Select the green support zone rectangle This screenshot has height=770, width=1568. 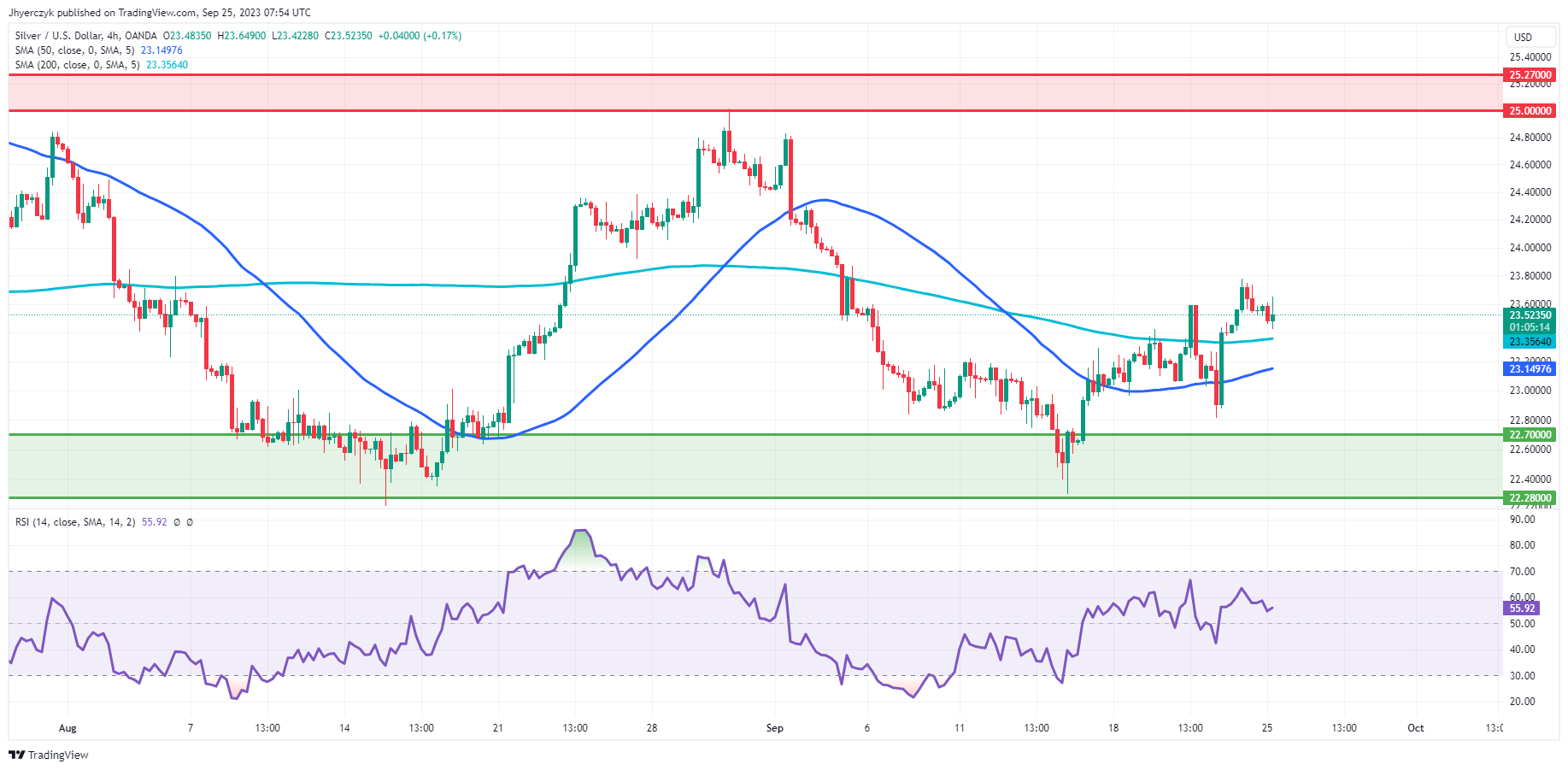click(x=752, y=467)
